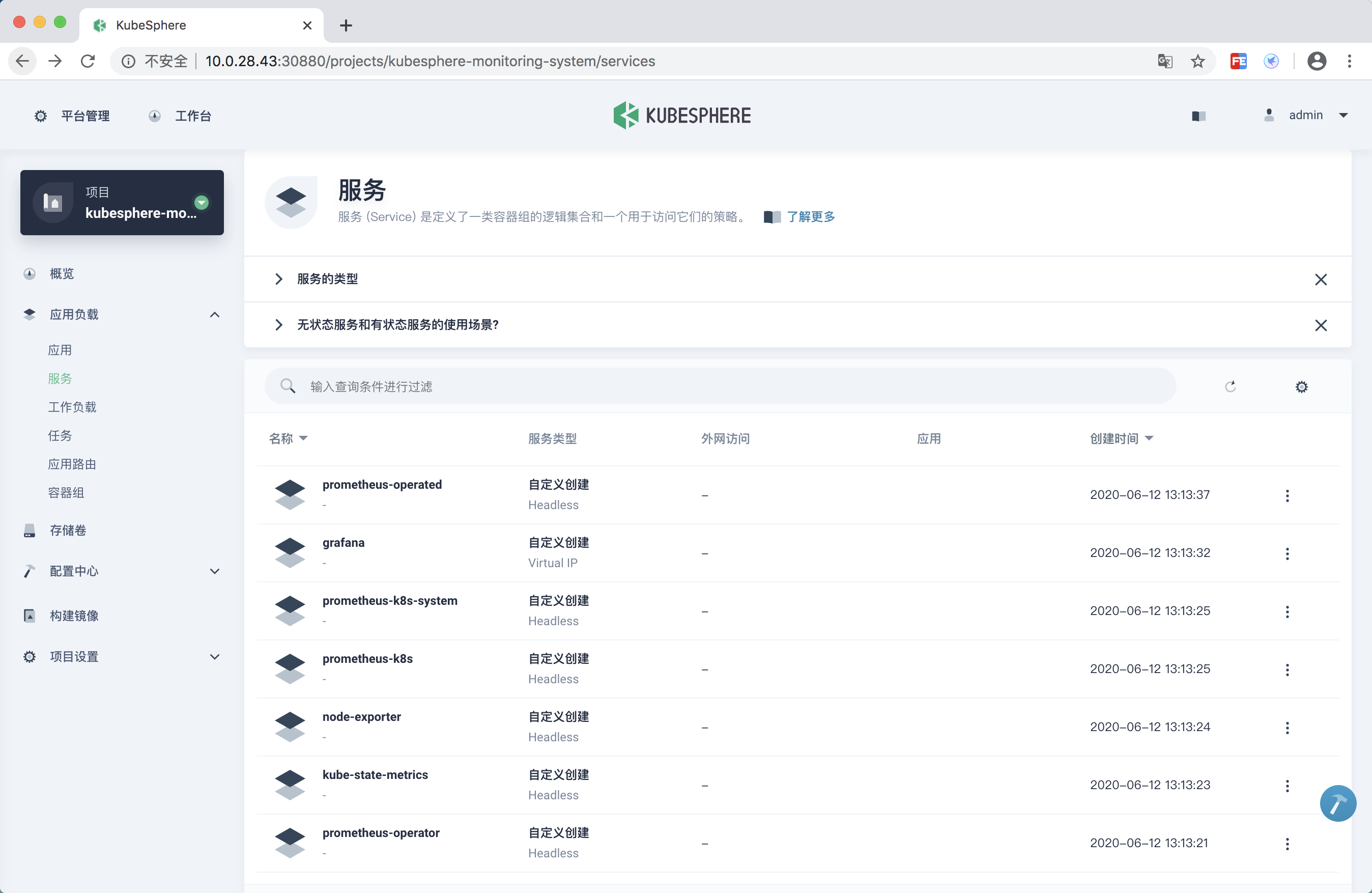
Task: Open the prometheus-k8s service
Action: (367, 659)
